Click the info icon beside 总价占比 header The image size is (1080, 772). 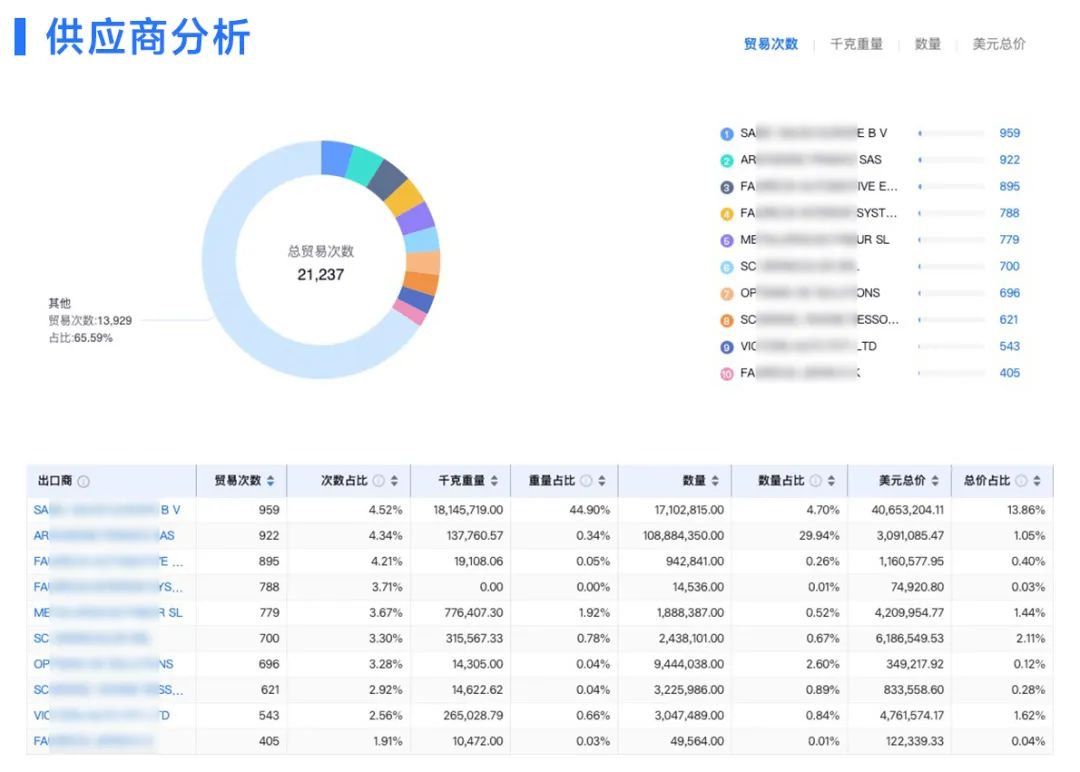(x=1021, y=481)
